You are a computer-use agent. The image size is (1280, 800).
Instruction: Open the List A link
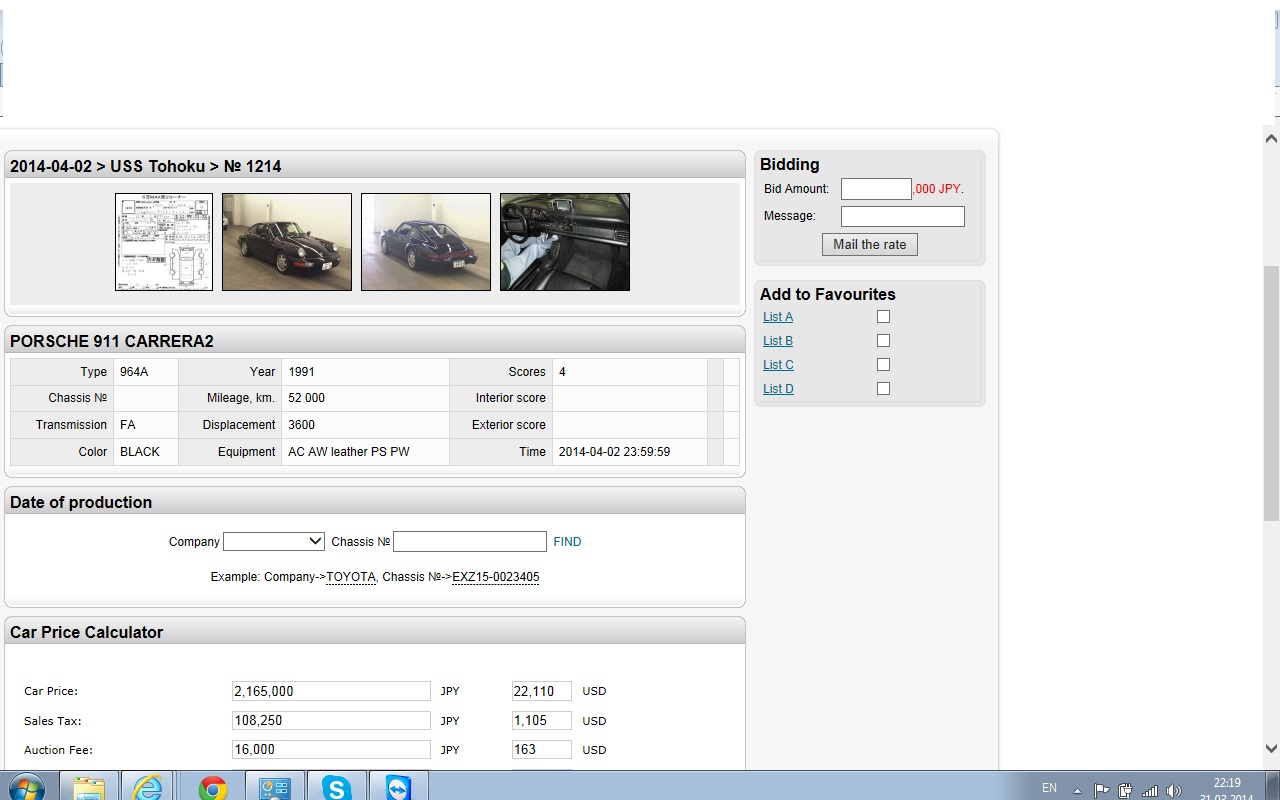pyautogui.click(x=778, y=317)
